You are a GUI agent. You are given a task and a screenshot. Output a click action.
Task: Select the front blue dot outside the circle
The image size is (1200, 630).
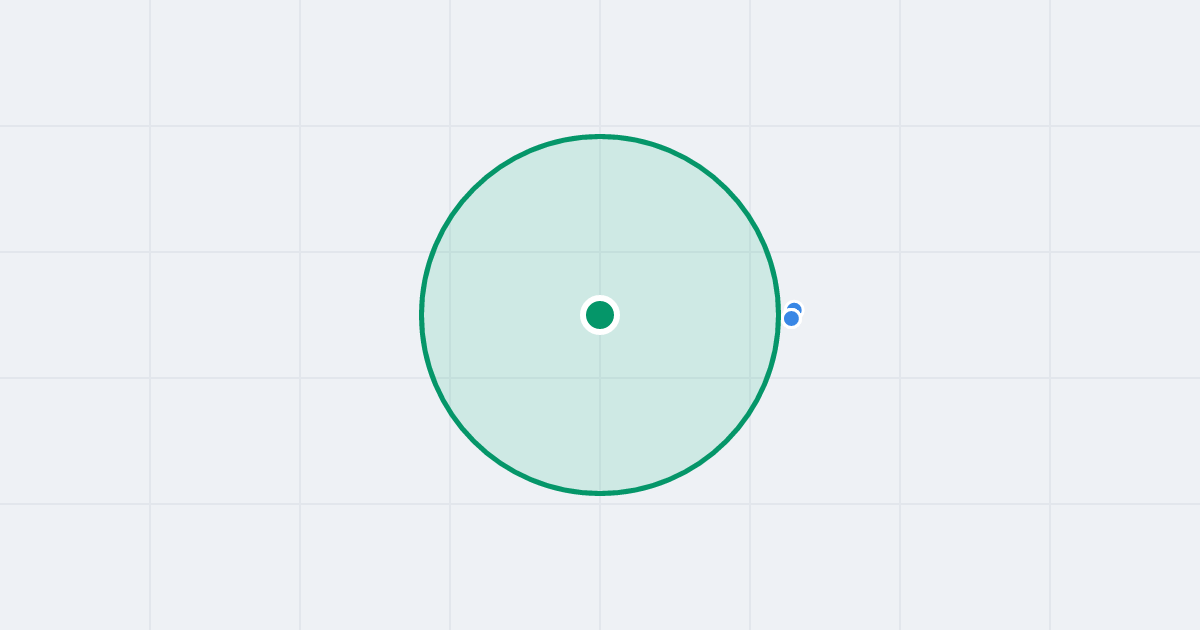(791, 319)
